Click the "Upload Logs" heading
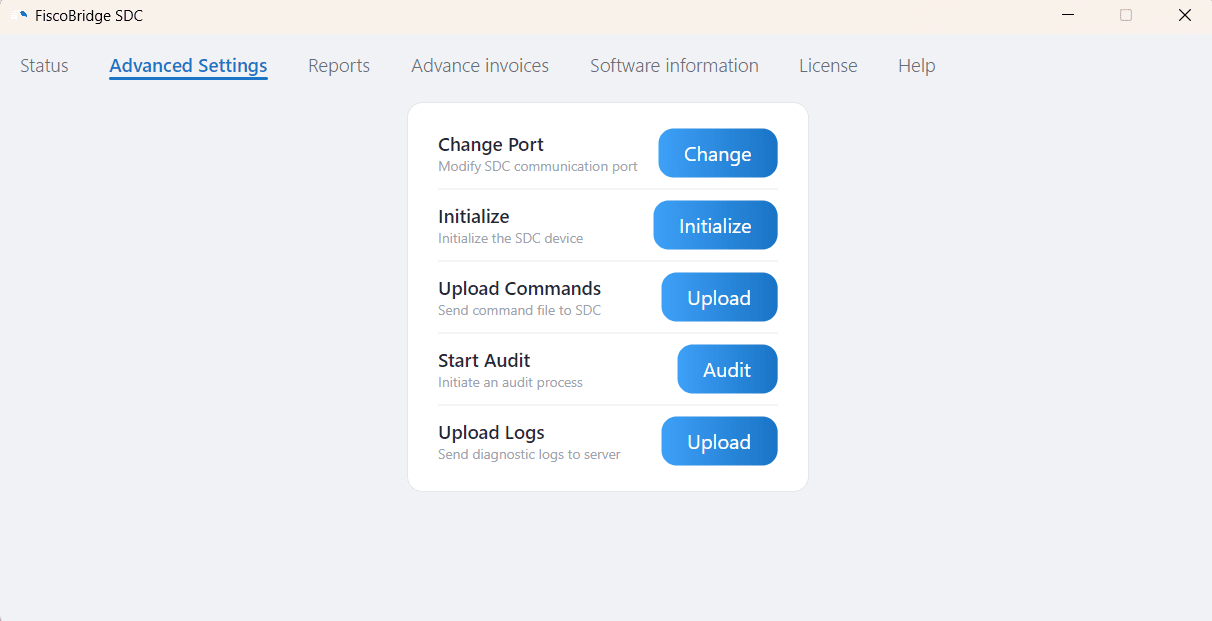 click(491, 433)
